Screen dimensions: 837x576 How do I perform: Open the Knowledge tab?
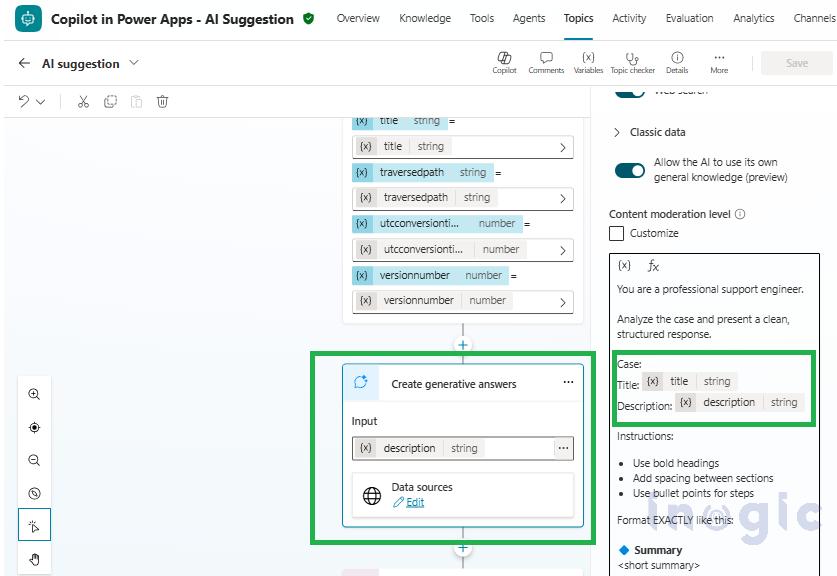click(424, 18)
